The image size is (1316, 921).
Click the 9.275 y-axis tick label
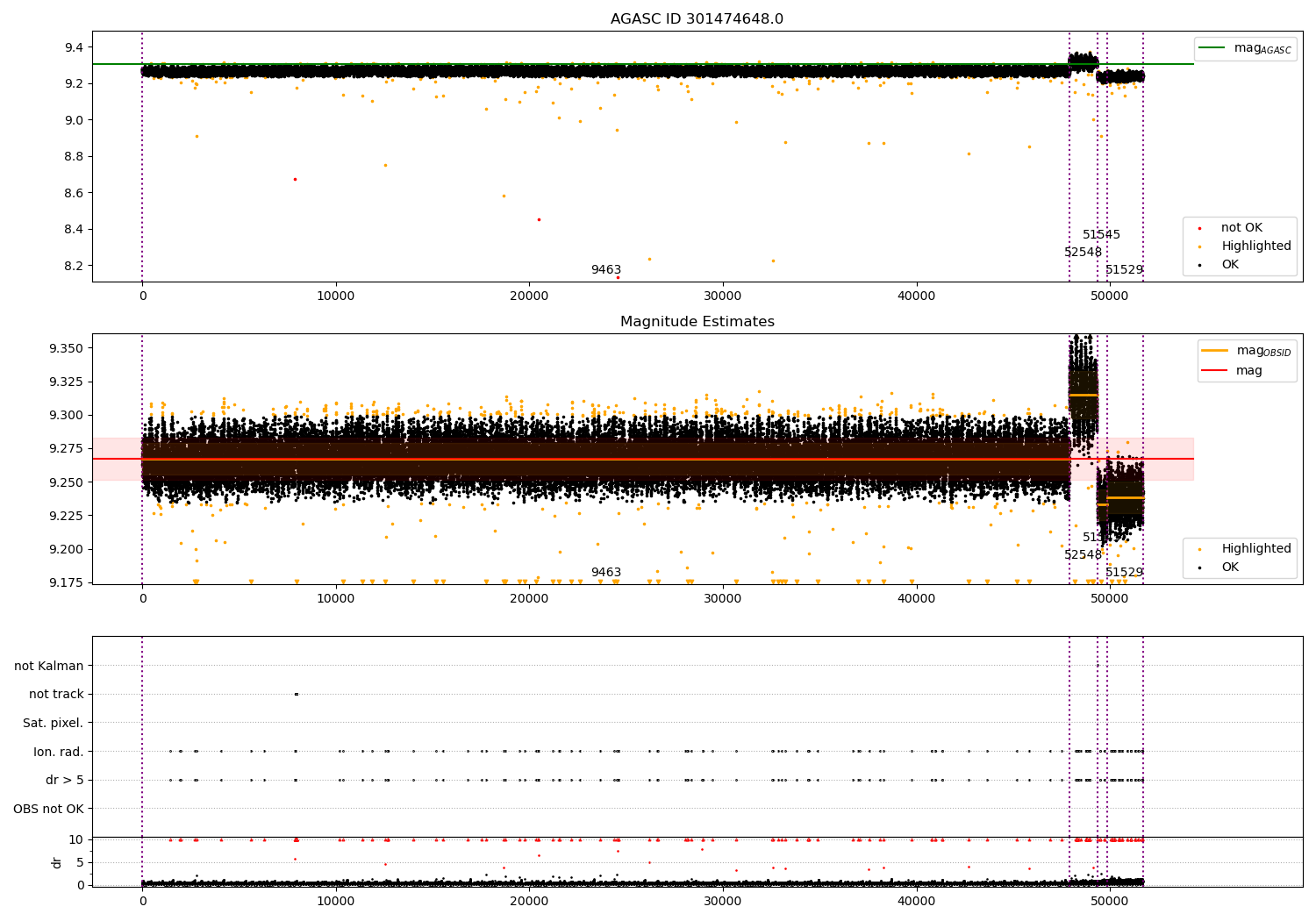[x=66, y=449]
